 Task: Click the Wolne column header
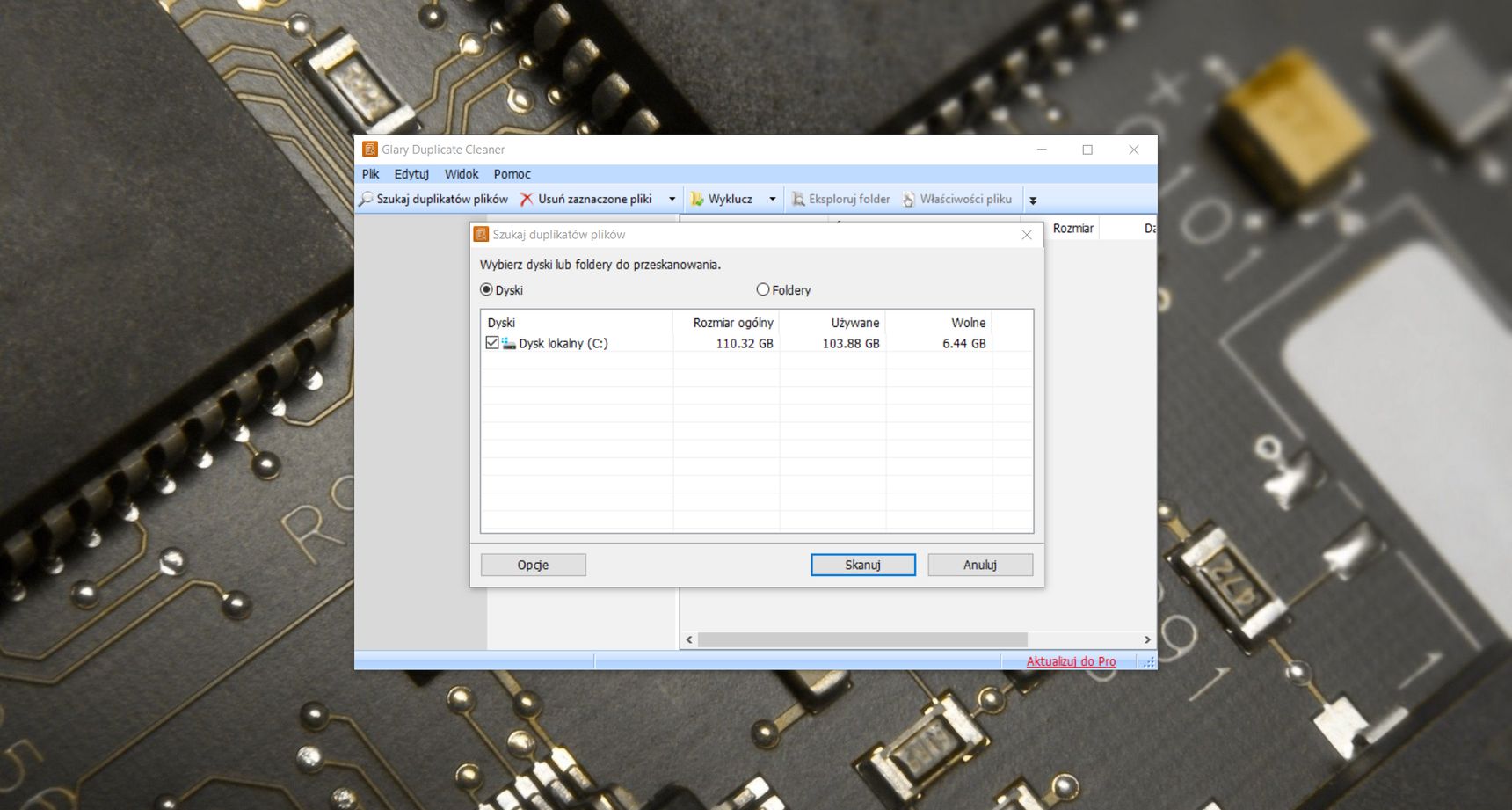[x=939, y=323]
